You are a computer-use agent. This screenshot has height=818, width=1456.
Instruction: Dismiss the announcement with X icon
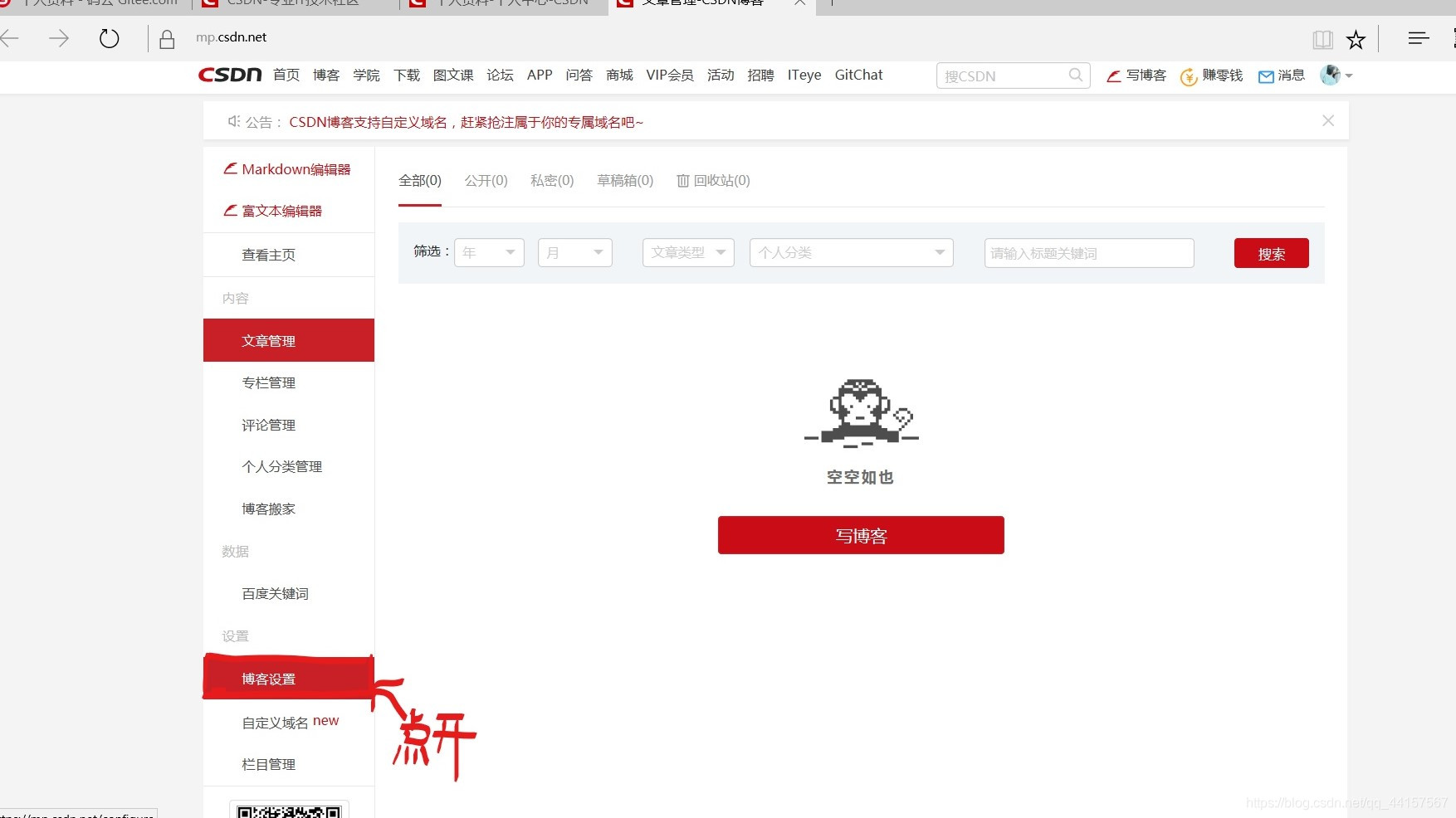tap(1328, 120)
